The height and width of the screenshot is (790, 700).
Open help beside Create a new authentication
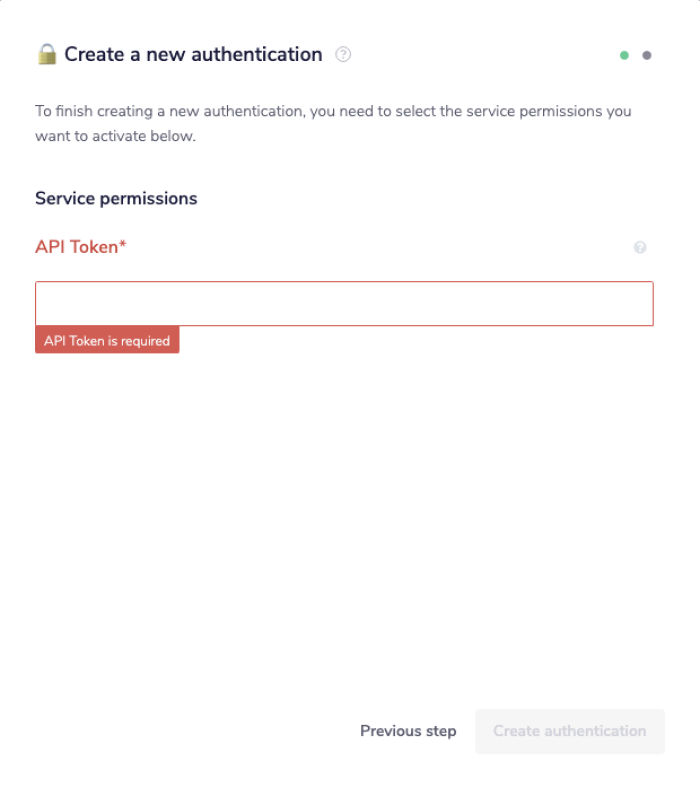point(343,54)
